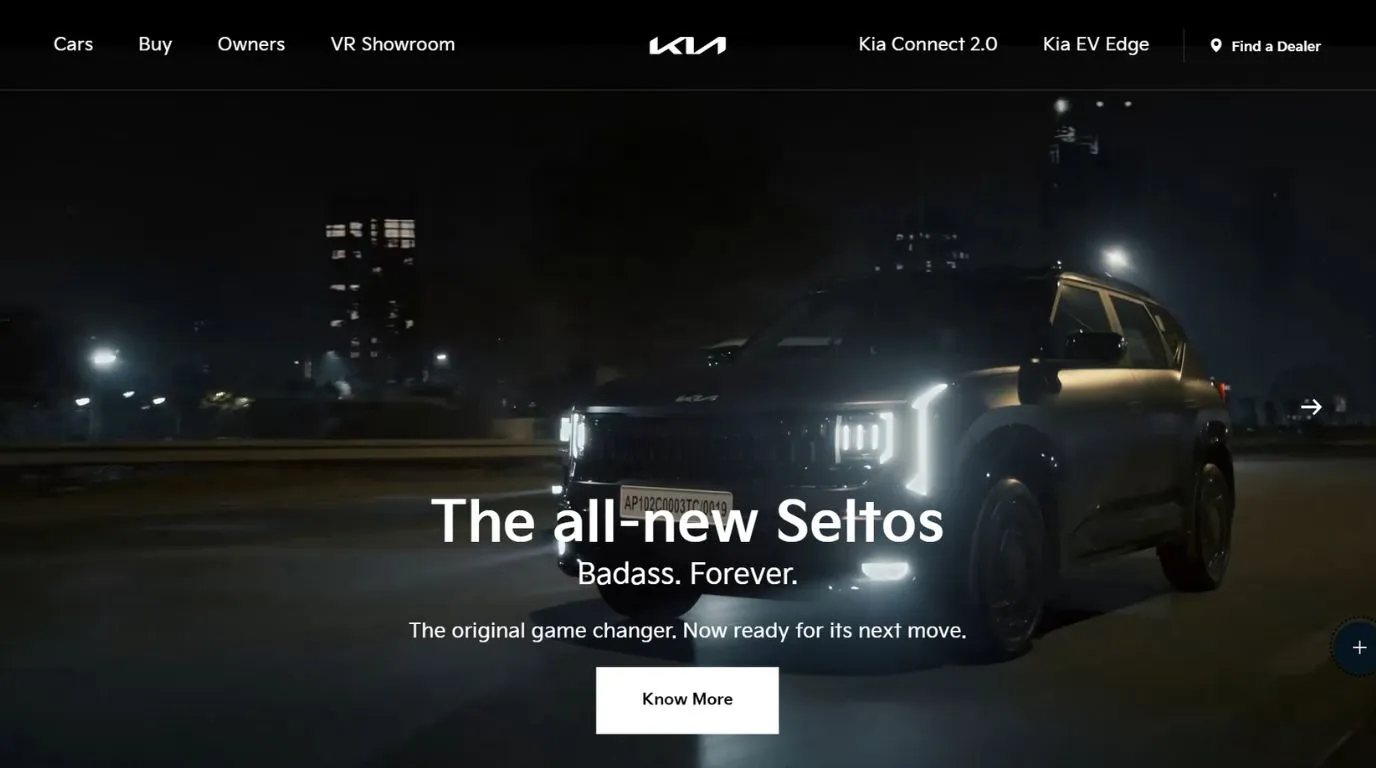This screenshot has height=768, width=1376.
Task: Open the Cars menu
Action: [x=73, y=44]
